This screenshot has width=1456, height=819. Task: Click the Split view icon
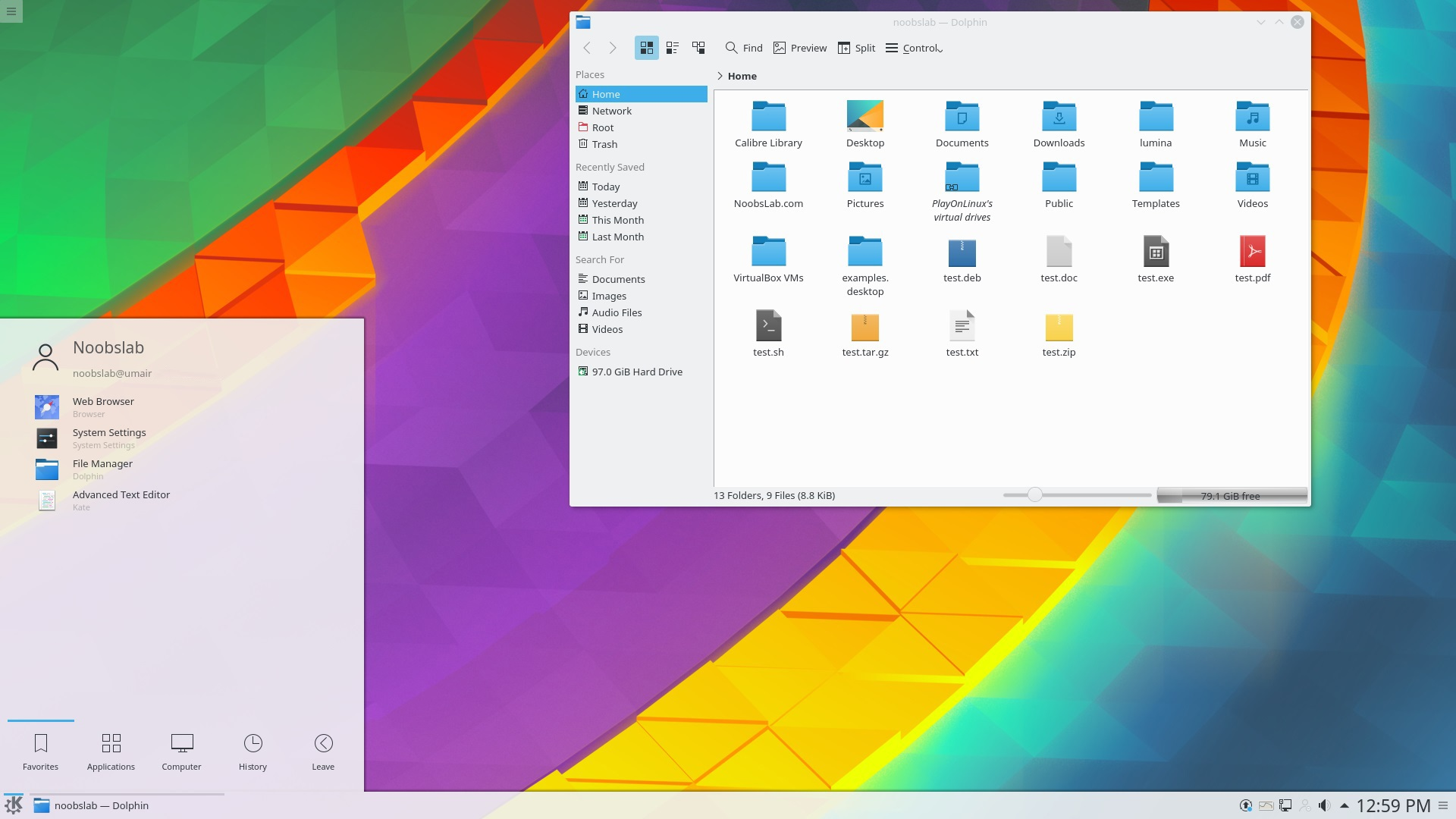click(x=843, y=48)
